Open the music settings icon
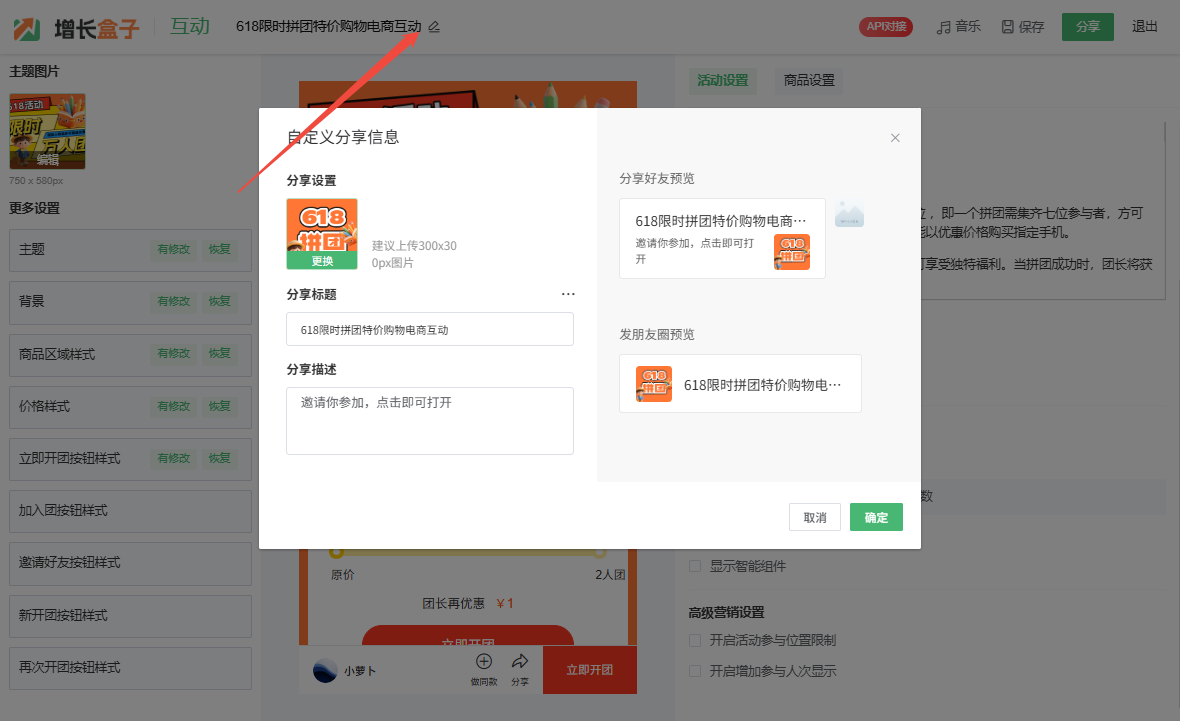This screenshot has width=1180, height=721. click(943, 27)
